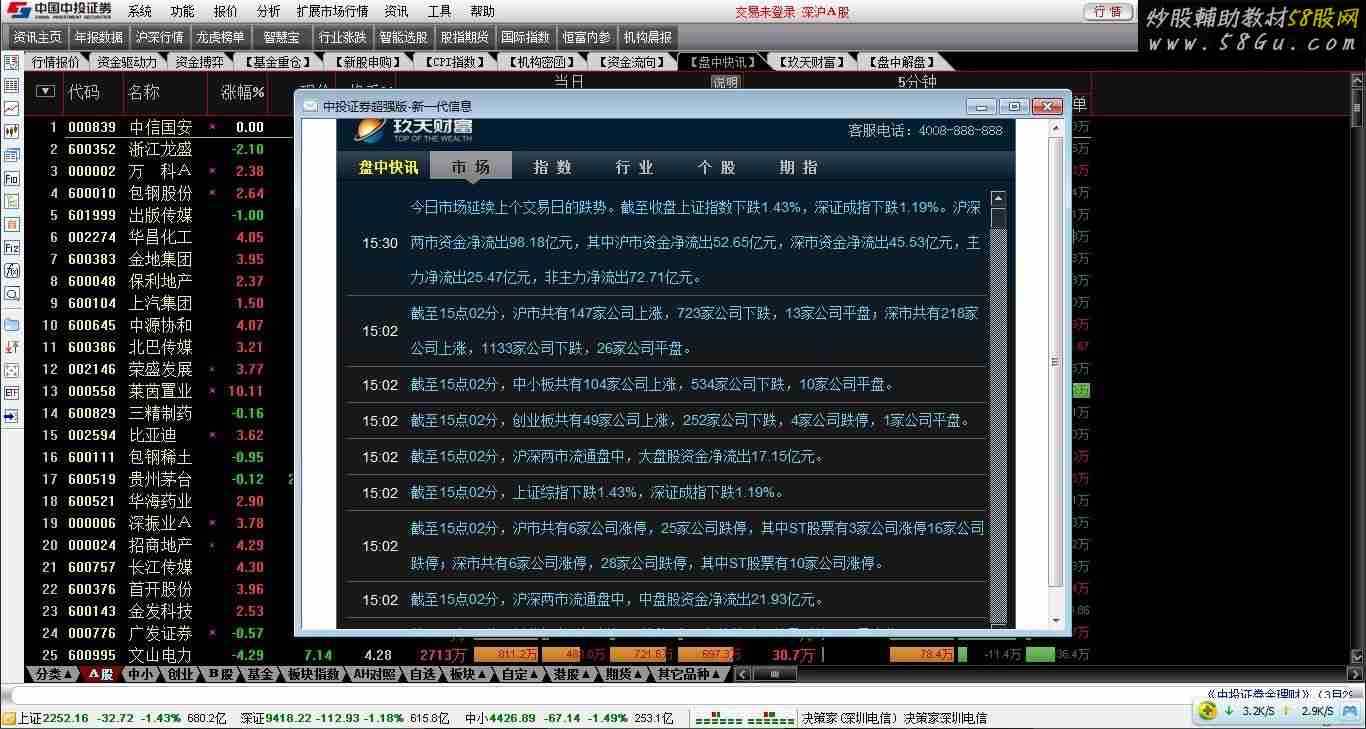Viewport: 1366px width, 729px height.
Task: Switch to 行业 tab in popup
Action: [x=634, y=167]
